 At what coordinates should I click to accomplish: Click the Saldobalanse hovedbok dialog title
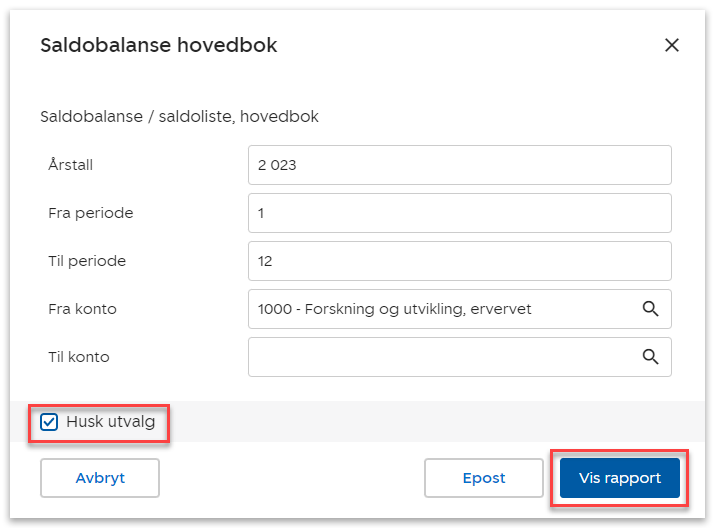(158, 45)
